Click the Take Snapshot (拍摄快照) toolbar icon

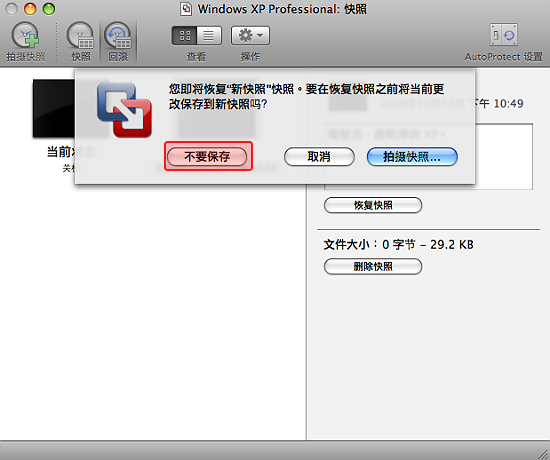coord(25,35)
